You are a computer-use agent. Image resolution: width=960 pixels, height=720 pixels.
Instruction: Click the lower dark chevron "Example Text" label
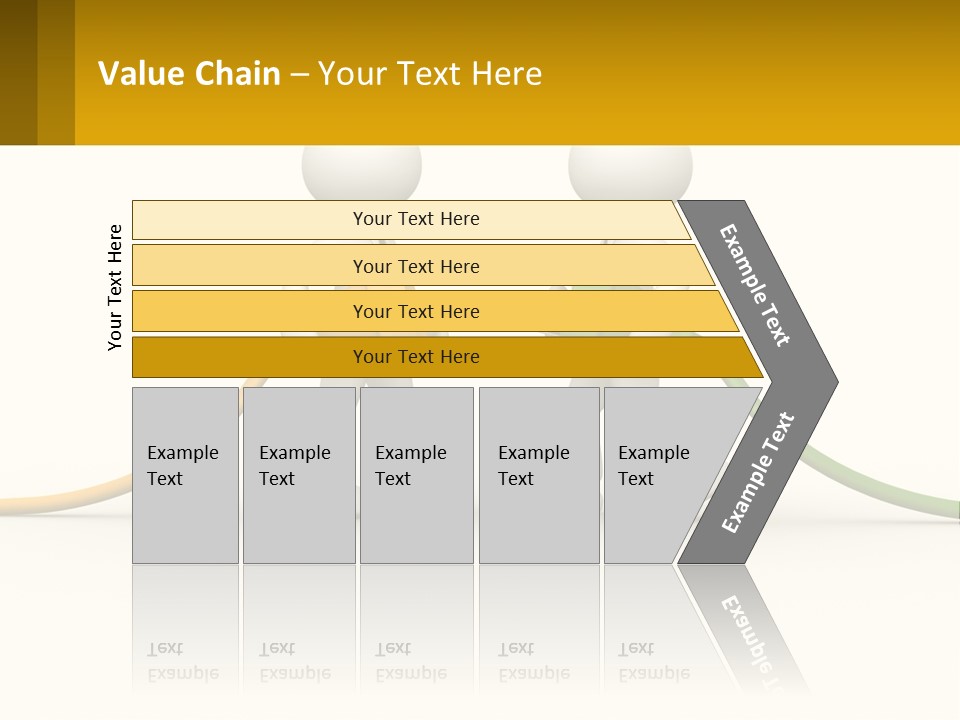point(758,472)
